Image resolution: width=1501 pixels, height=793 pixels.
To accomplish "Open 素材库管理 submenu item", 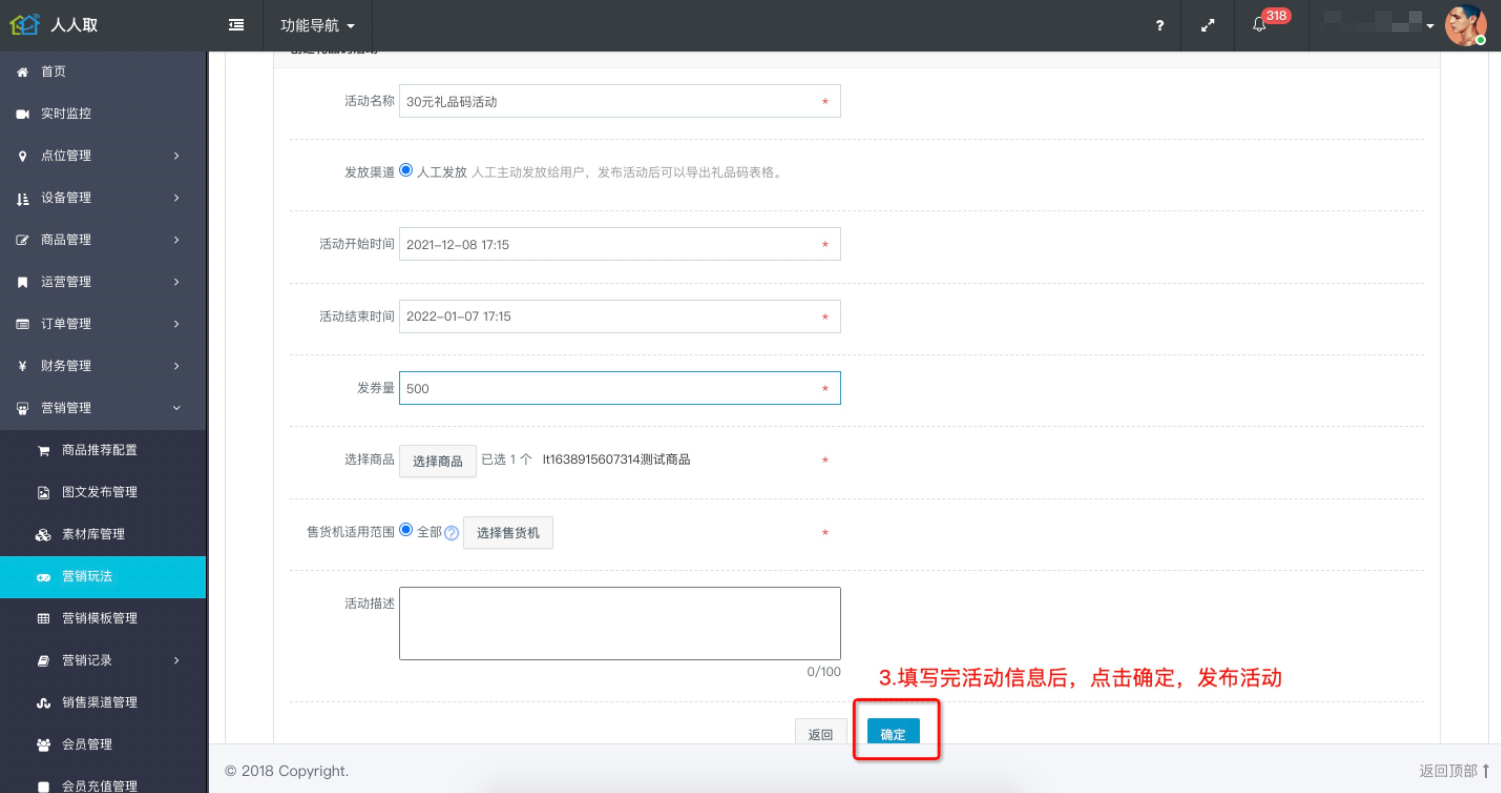I will (x=103, y=534).
